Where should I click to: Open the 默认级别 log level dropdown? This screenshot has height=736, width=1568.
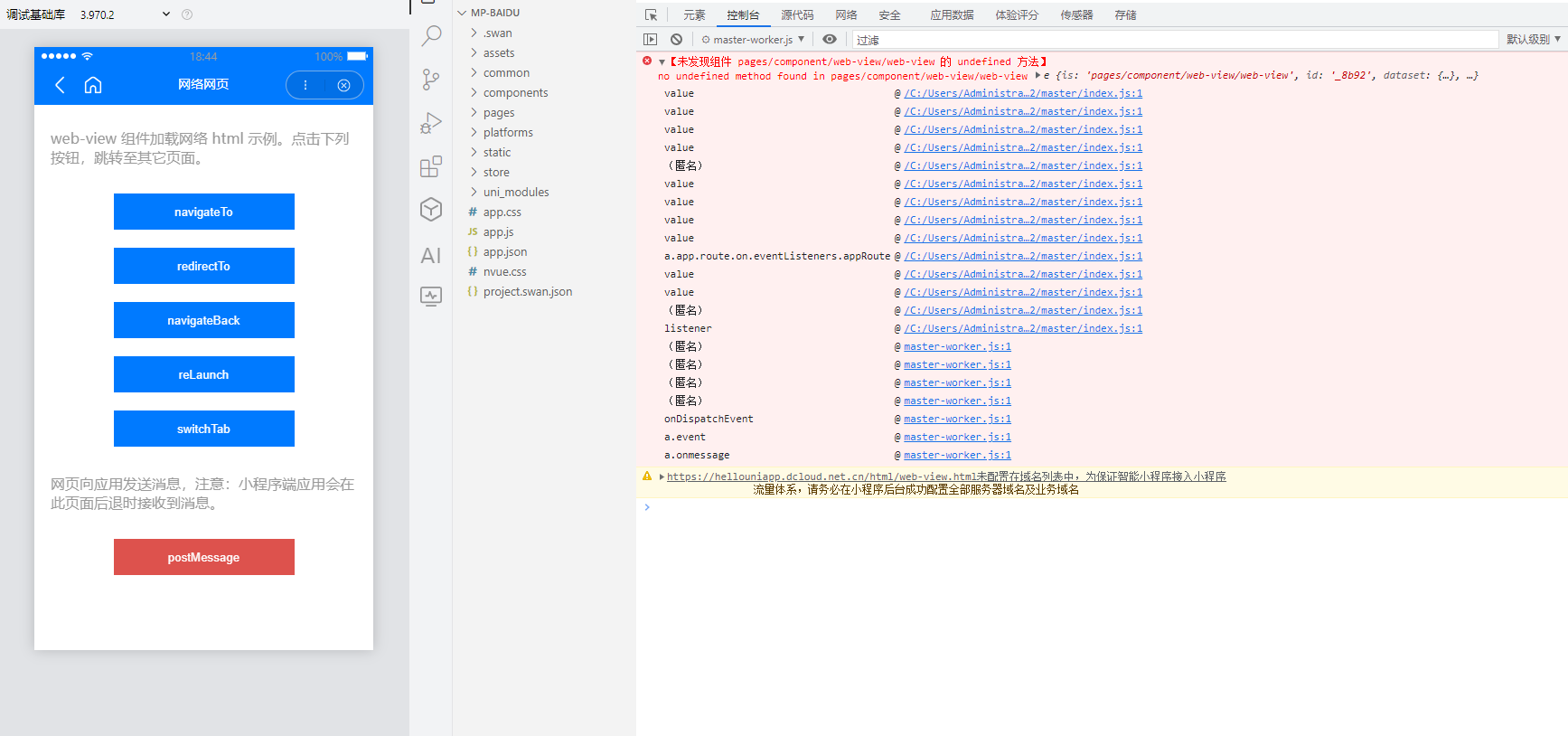(x=1533, y=40)
